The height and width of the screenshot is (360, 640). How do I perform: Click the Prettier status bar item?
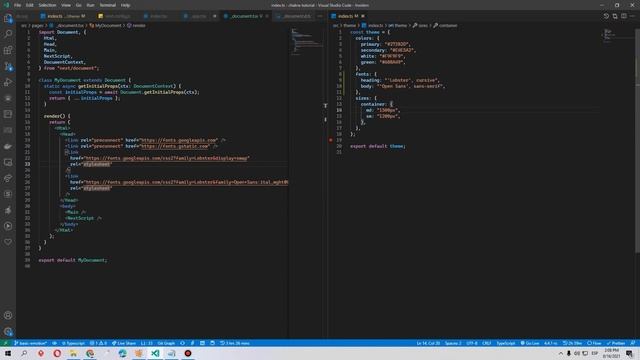click(616, 343)
